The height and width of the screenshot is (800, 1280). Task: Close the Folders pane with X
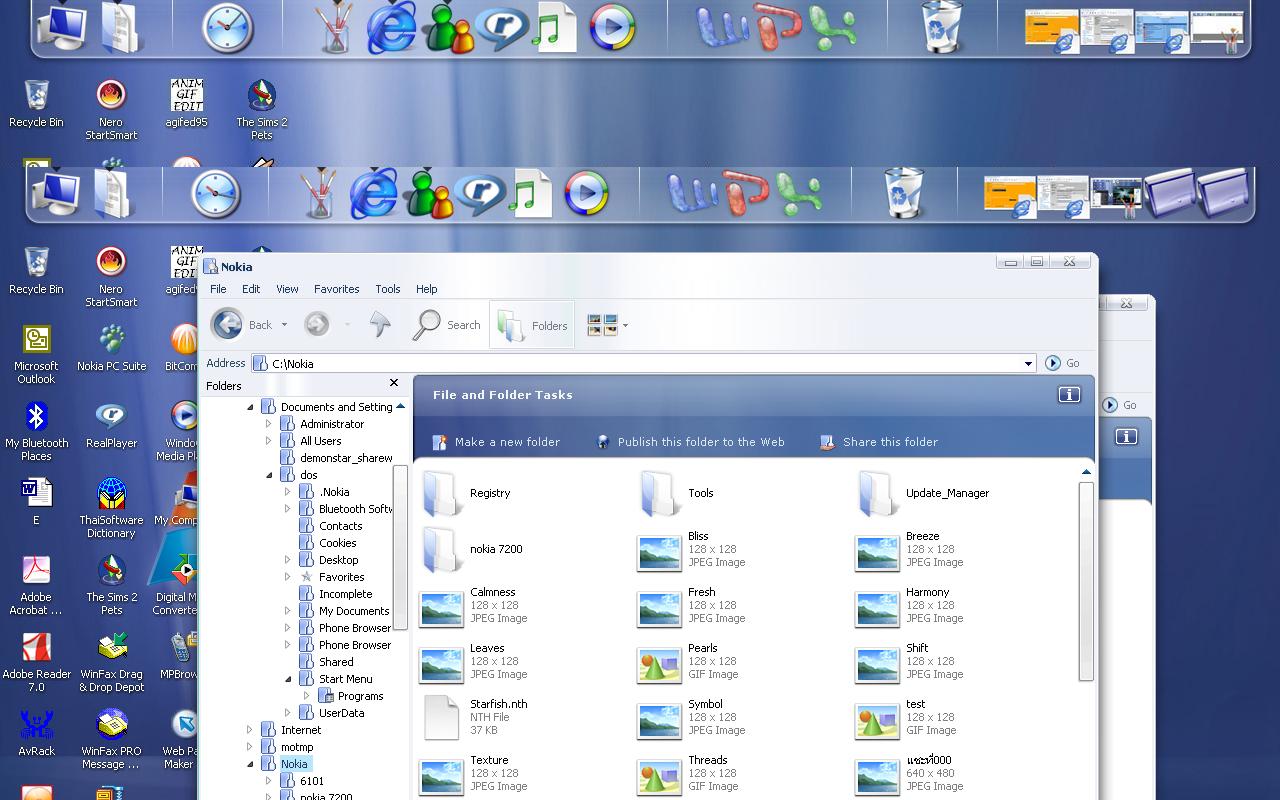(394, 383)
